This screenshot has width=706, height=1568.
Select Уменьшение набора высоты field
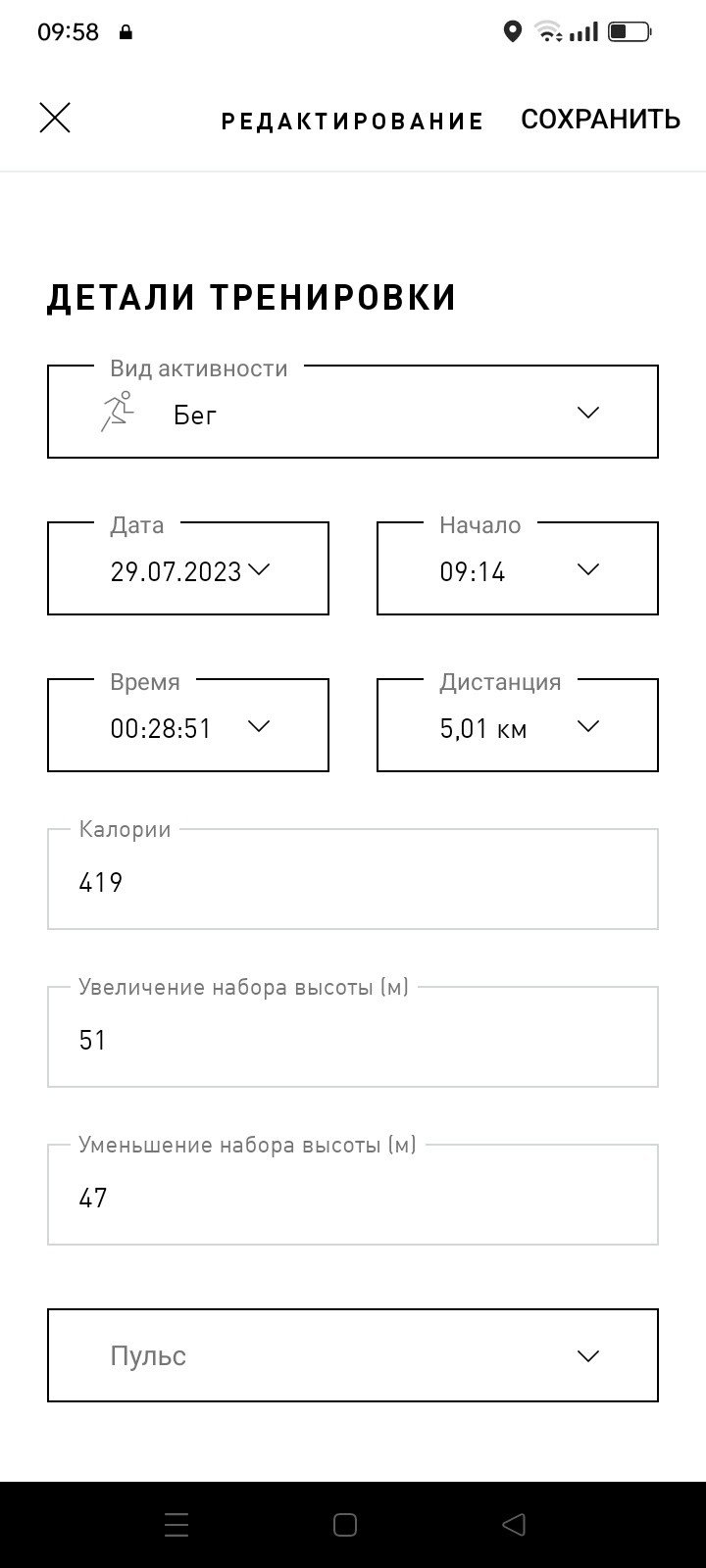[353, 1195]
